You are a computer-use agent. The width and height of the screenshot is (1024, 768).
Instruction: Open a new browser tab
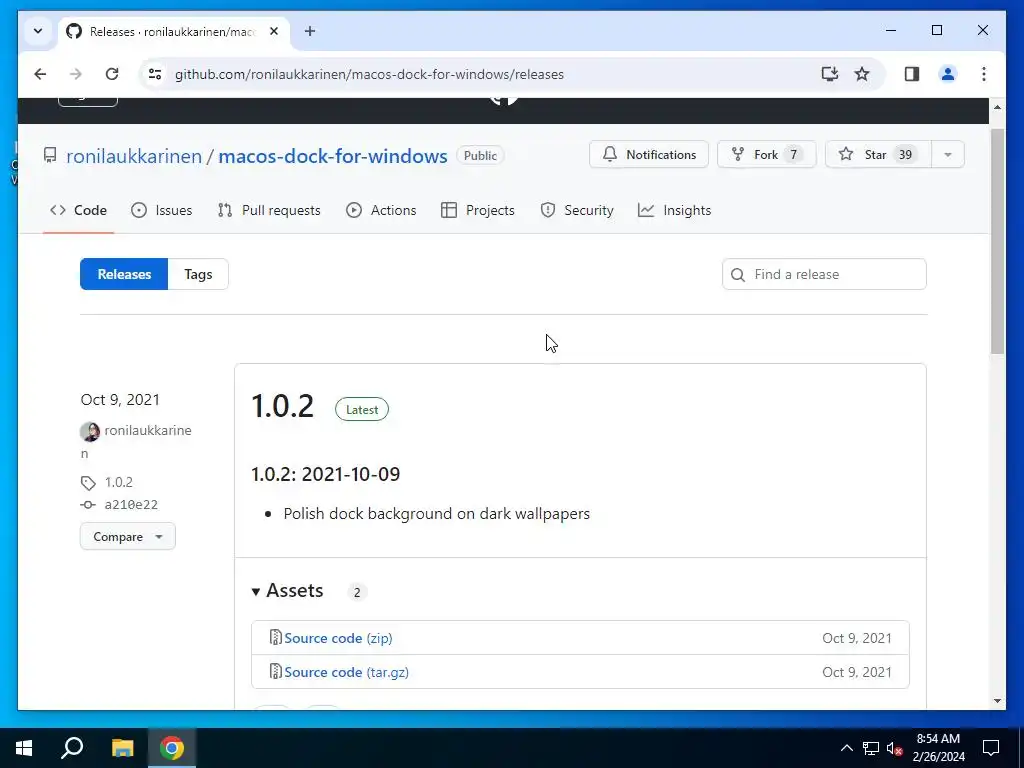(310, 31)
